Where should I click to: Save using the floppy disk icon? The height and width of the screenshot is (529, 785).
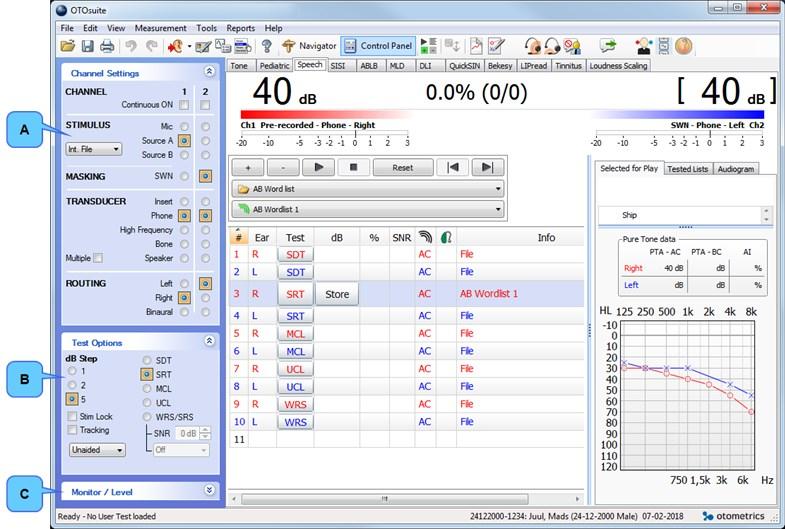[x=88, y=47]
